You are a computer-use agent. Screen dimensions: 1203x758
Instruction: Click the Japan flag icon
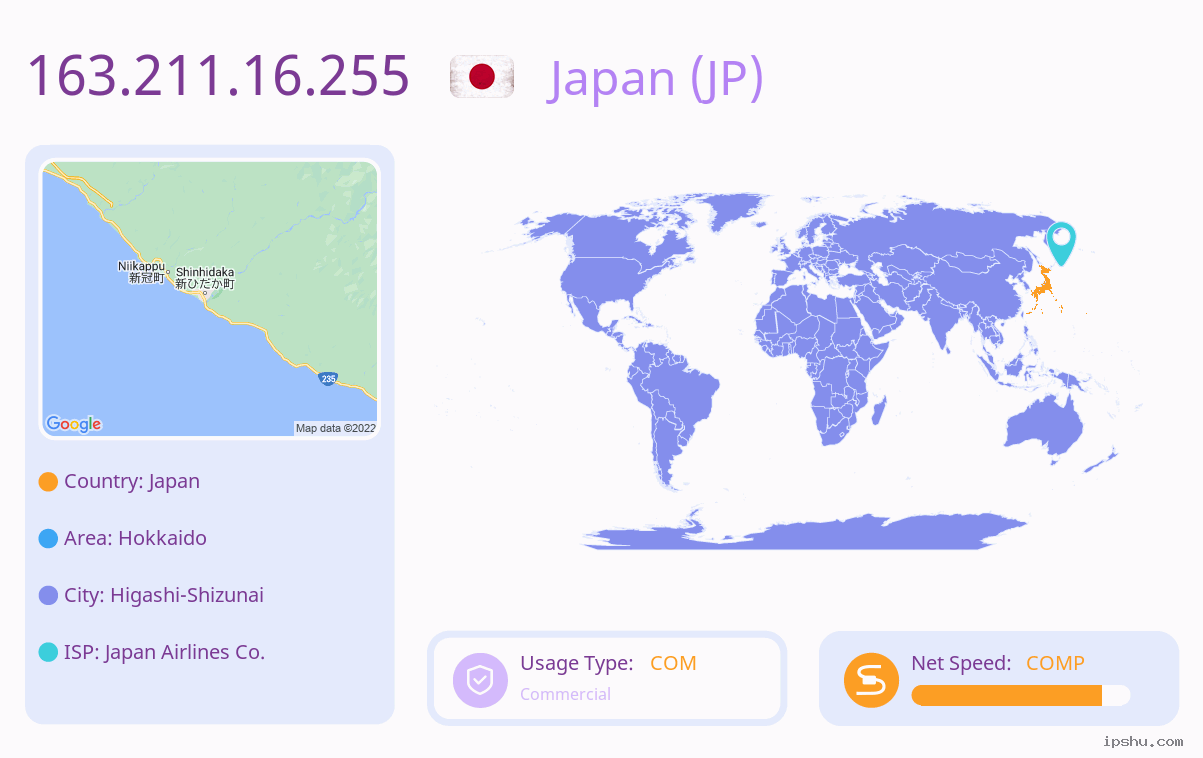click(482, 77)
